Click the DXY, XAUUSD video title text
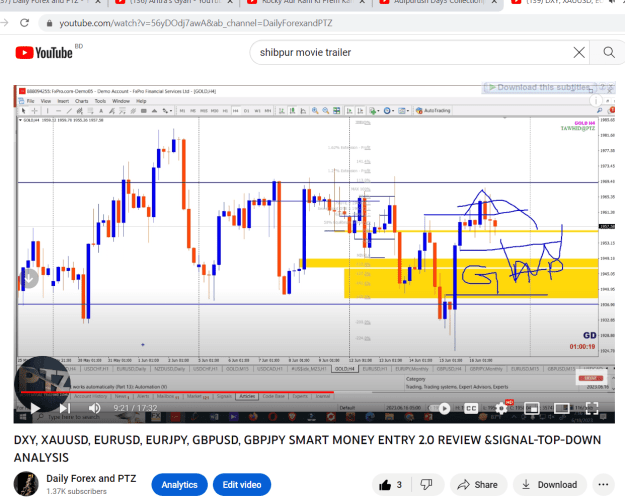The image size is (625, 500). (307, 449)
